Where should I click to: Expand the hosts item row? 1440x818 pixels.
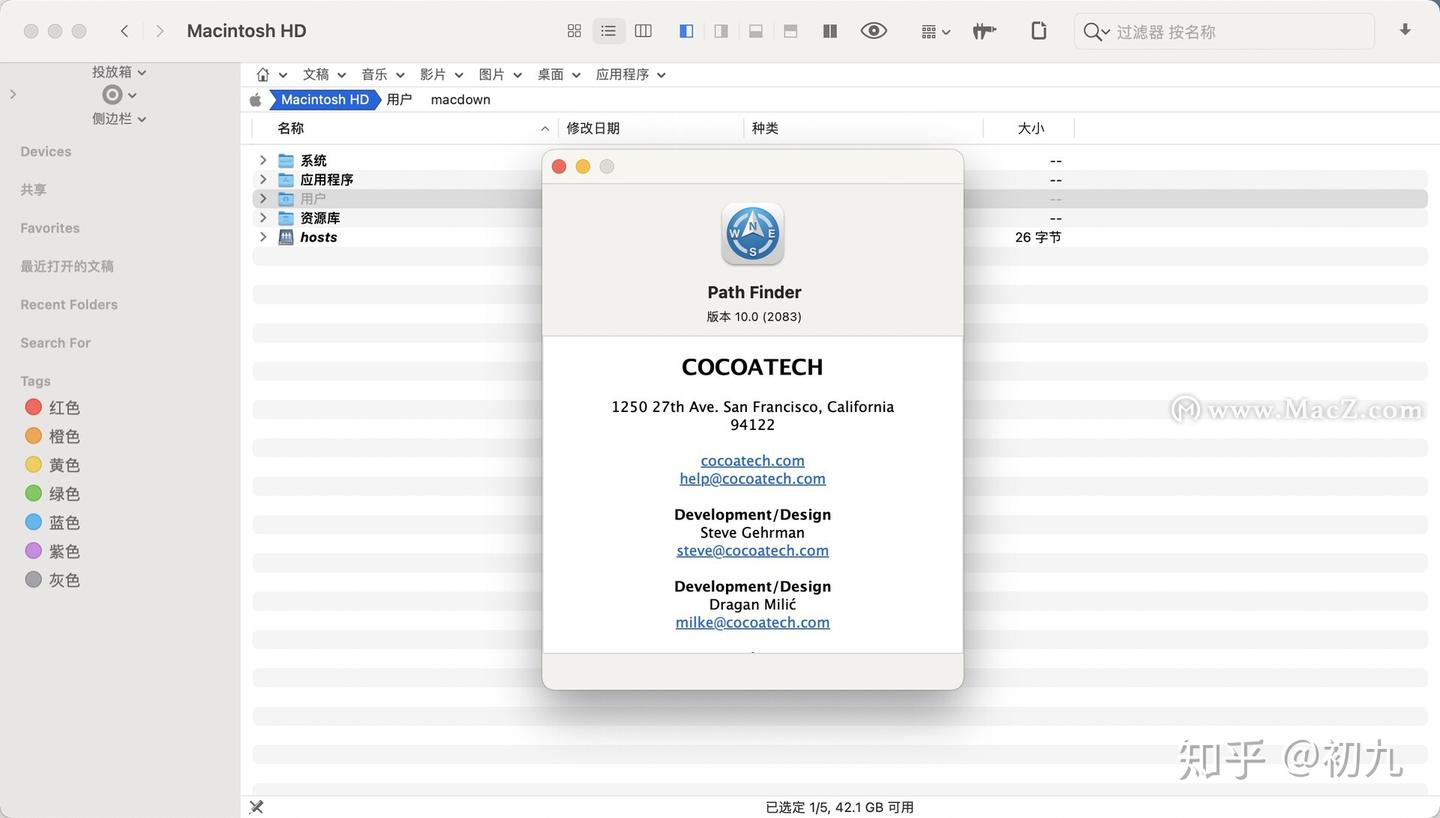[263, 237]
